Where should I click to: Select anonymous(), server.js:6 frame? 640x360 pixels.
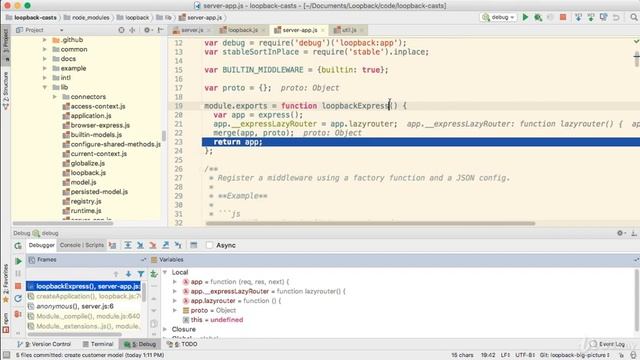(75, 306)
